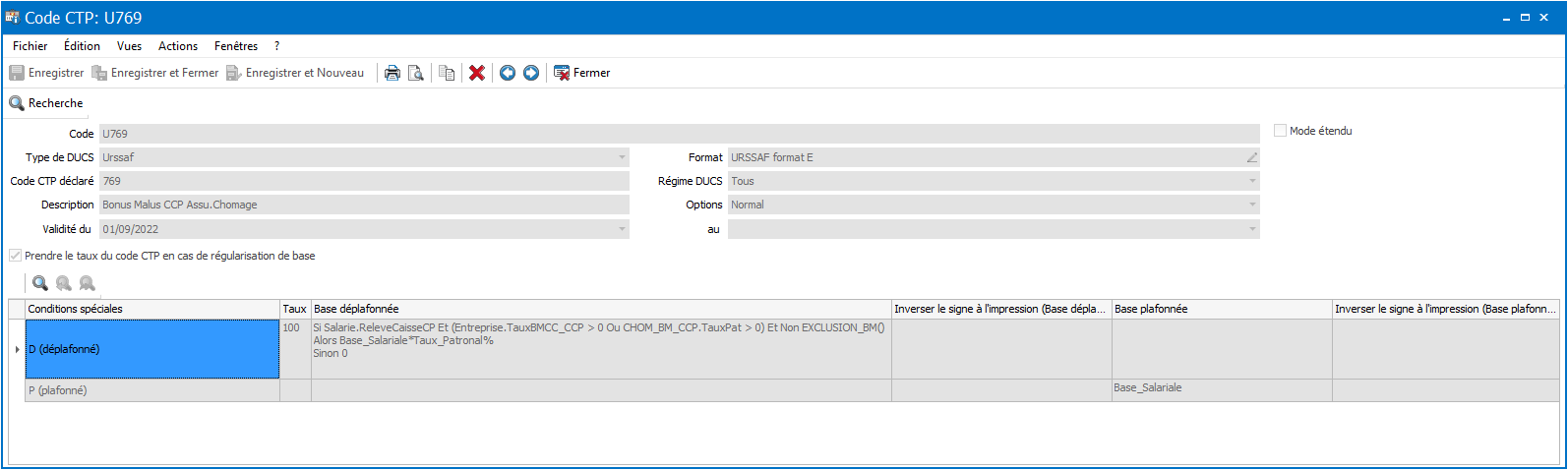Expand the Options dropdown
The width and height of the screenshot is (1568, 470).
(x=1252, y=205)
